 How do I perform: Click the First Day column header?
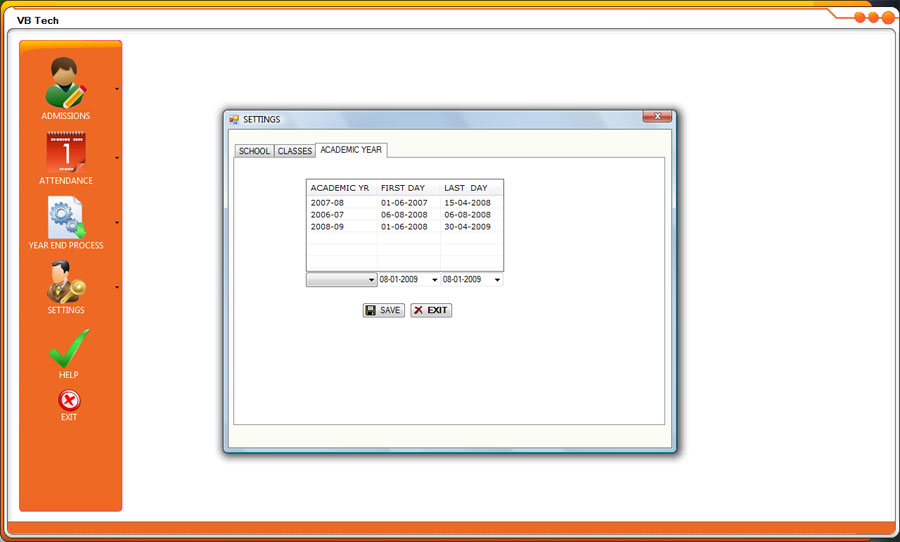click(x=408, y=188)
